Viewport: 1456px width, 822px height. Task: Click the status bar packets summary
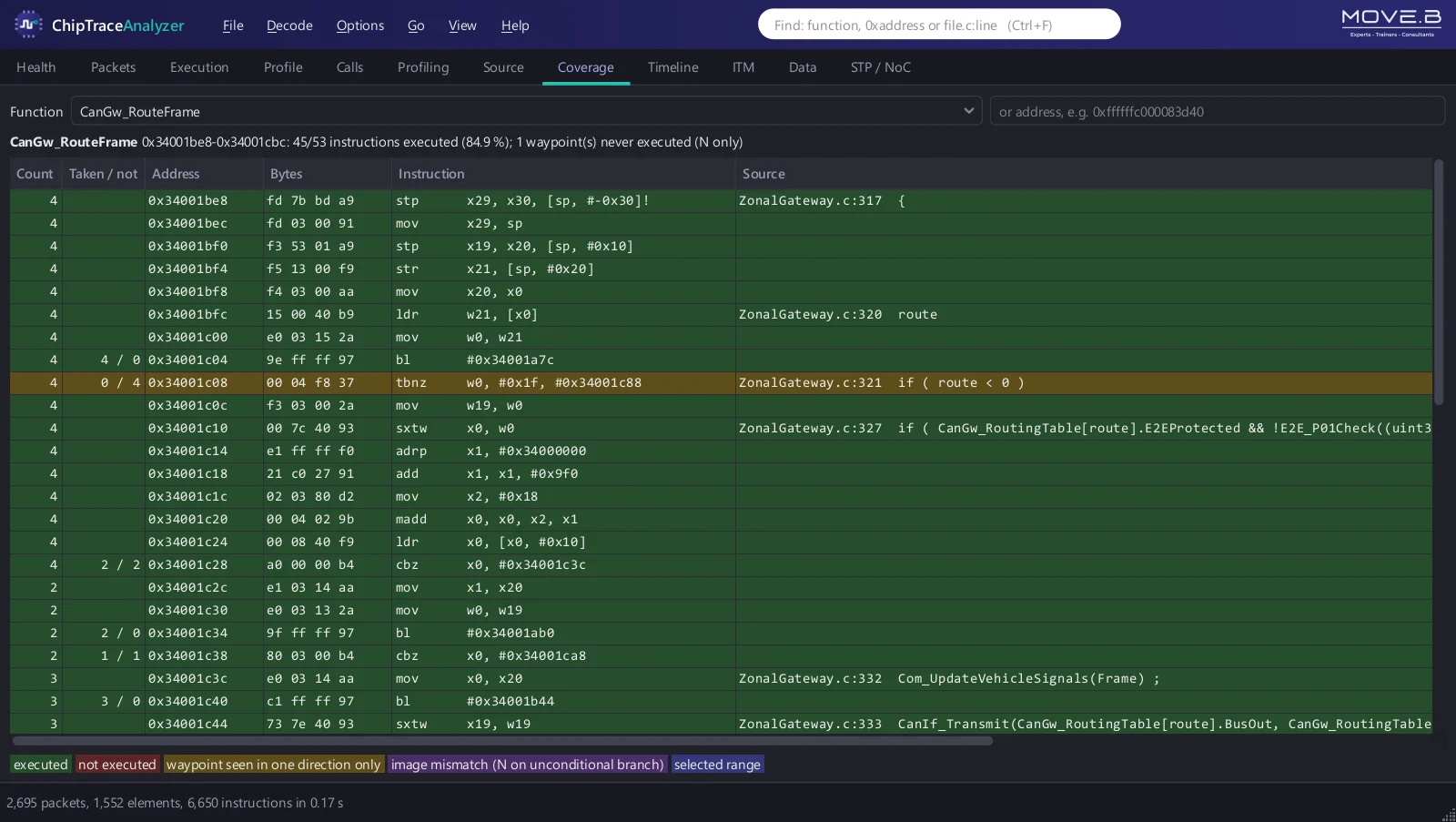point(175,803)
